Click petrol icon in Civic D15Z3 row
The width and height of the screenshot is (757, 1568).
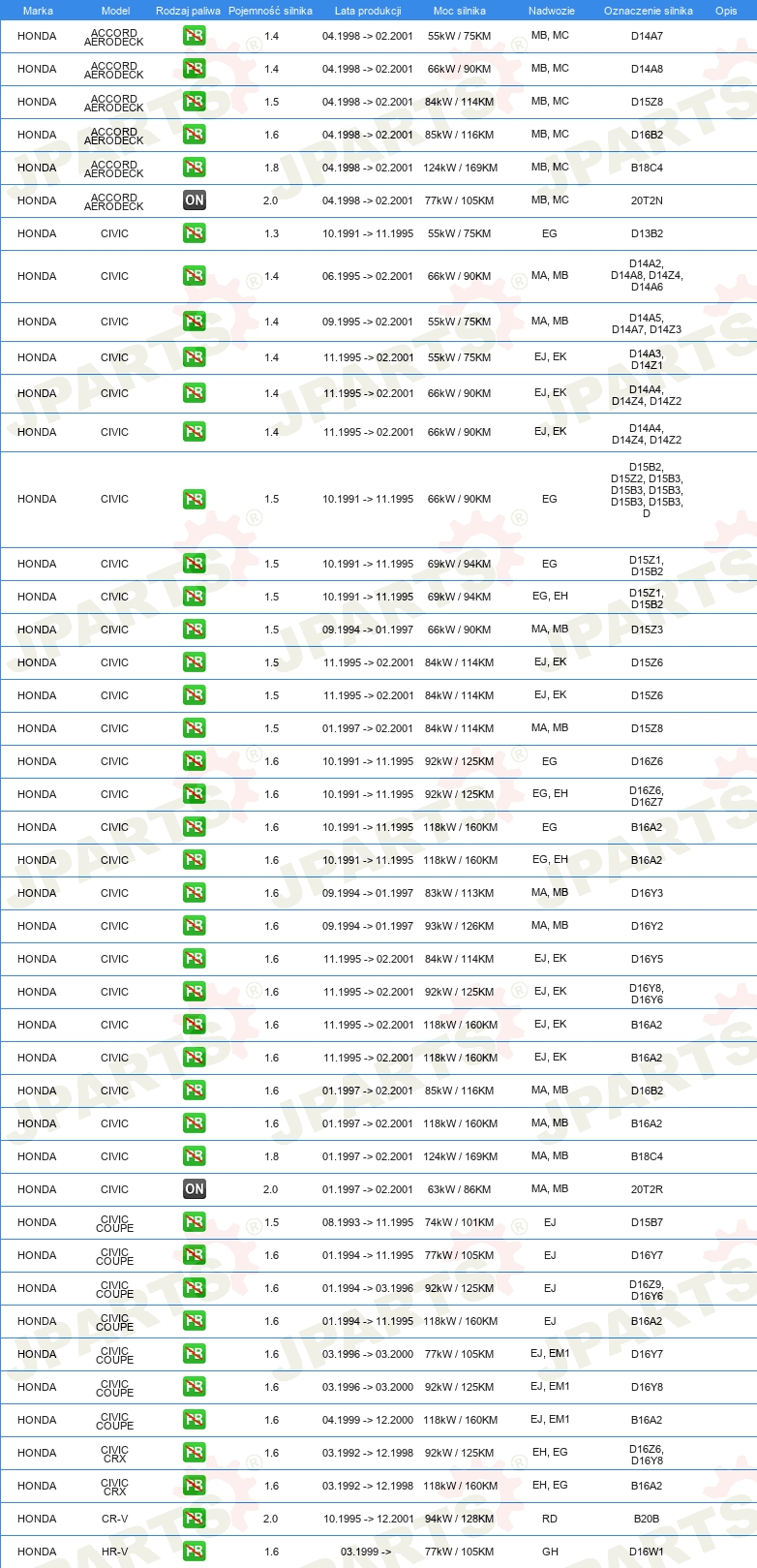[x=195, y=630]
